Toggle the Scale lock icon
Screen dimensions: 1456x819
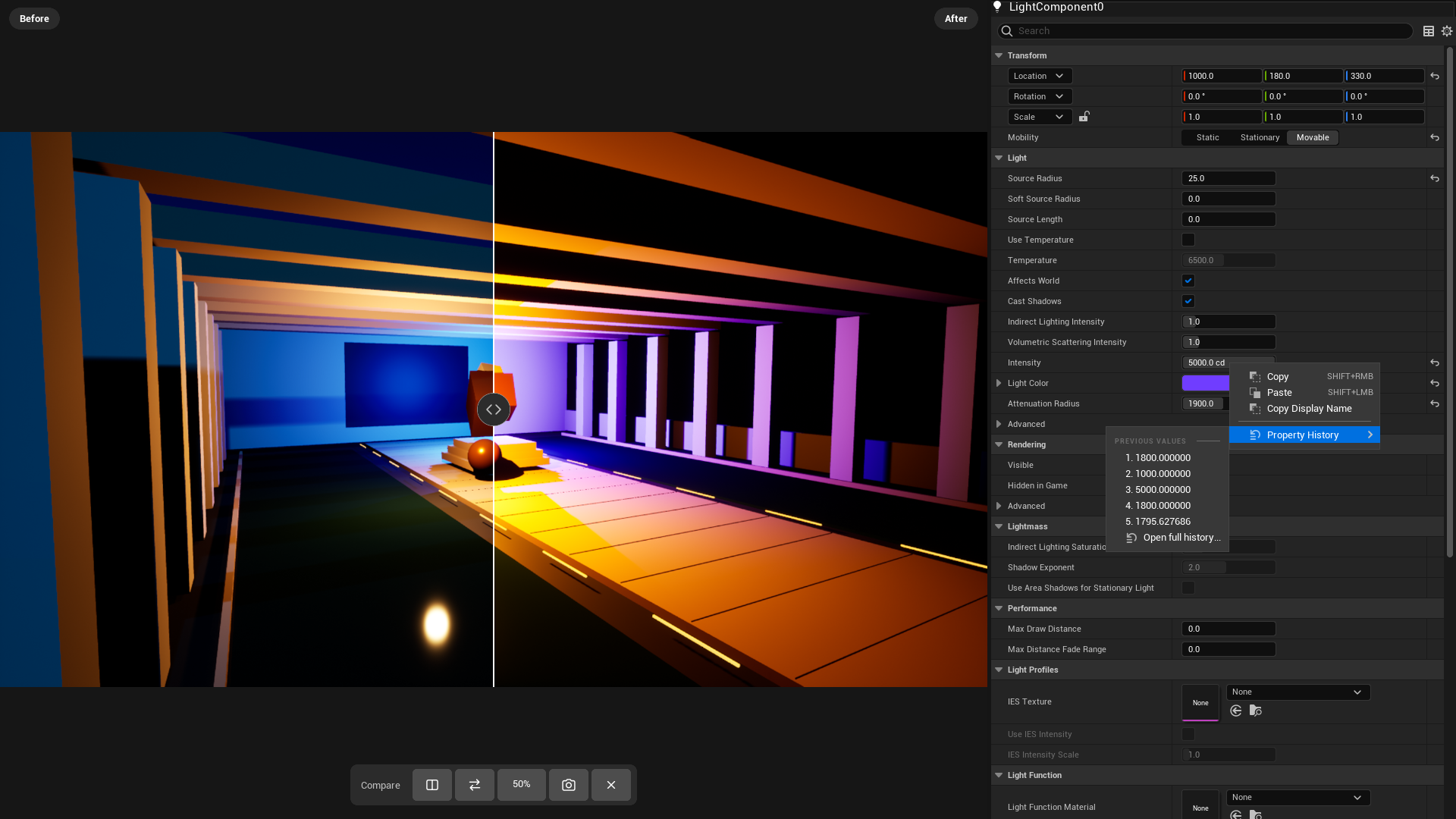[x=1084, y=117]
